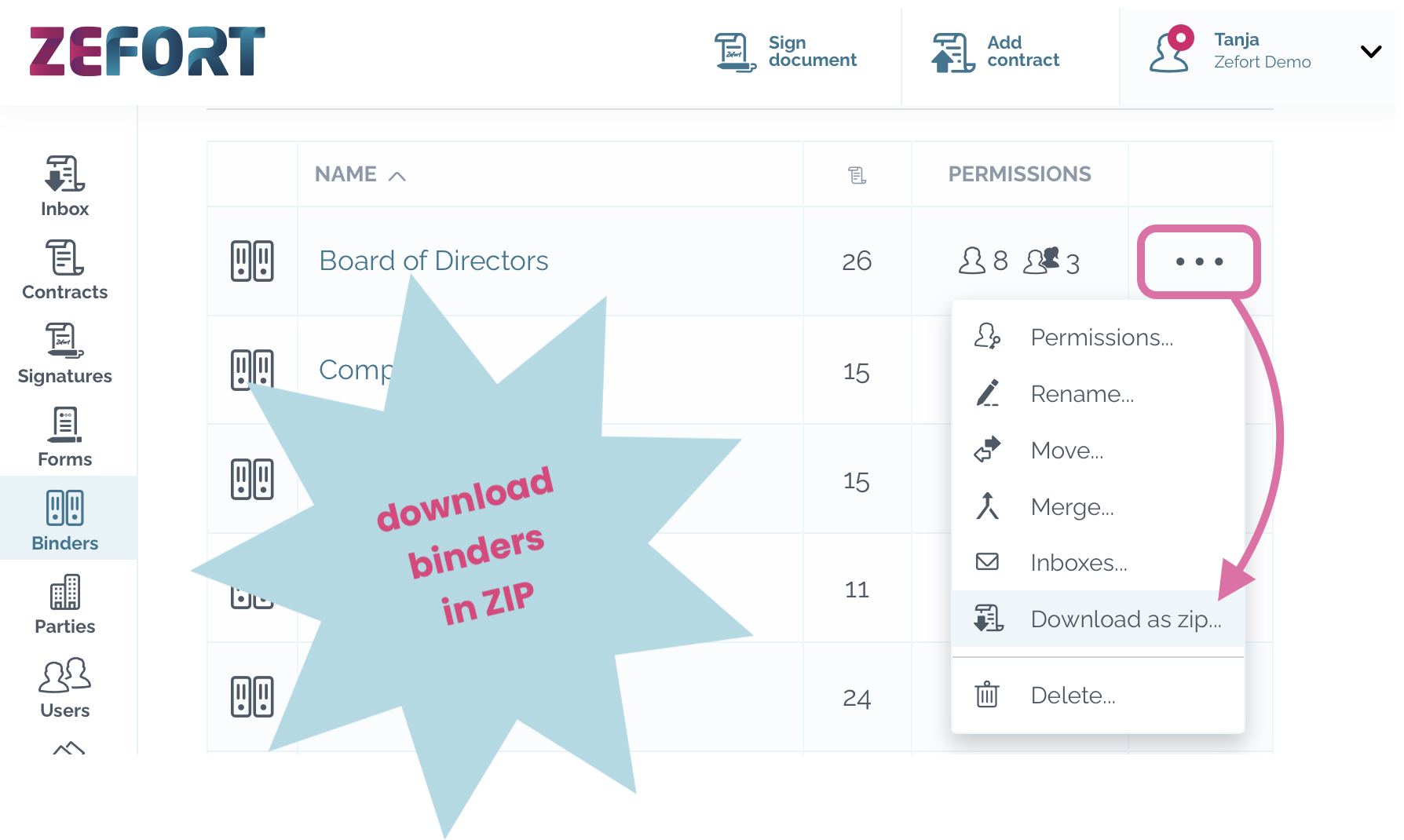Click the Board of Directors binder icon
The width and height of the screenshot is (1404, 840).
[252, 261]
